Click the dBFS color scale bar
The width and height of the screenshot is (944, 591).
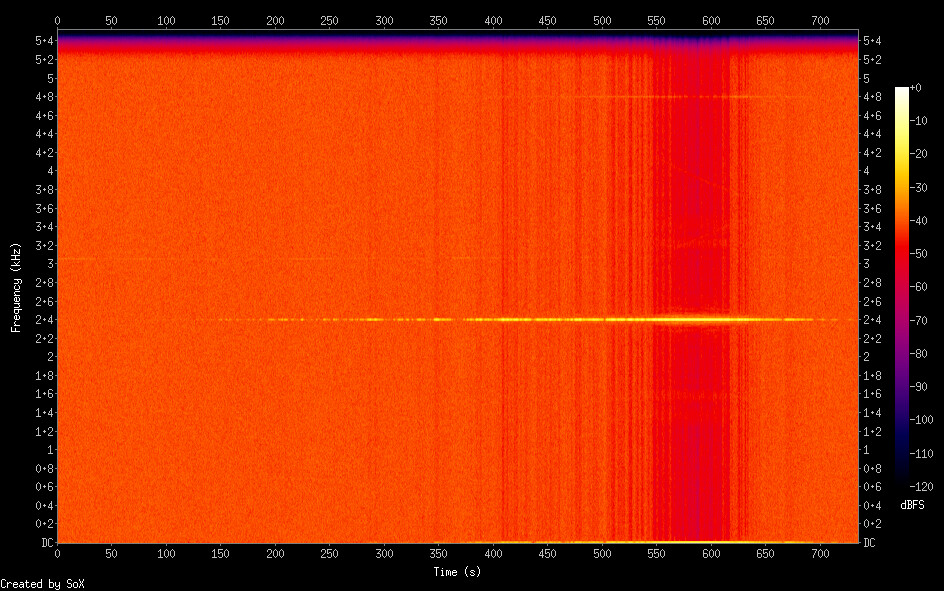click(902, 287)
